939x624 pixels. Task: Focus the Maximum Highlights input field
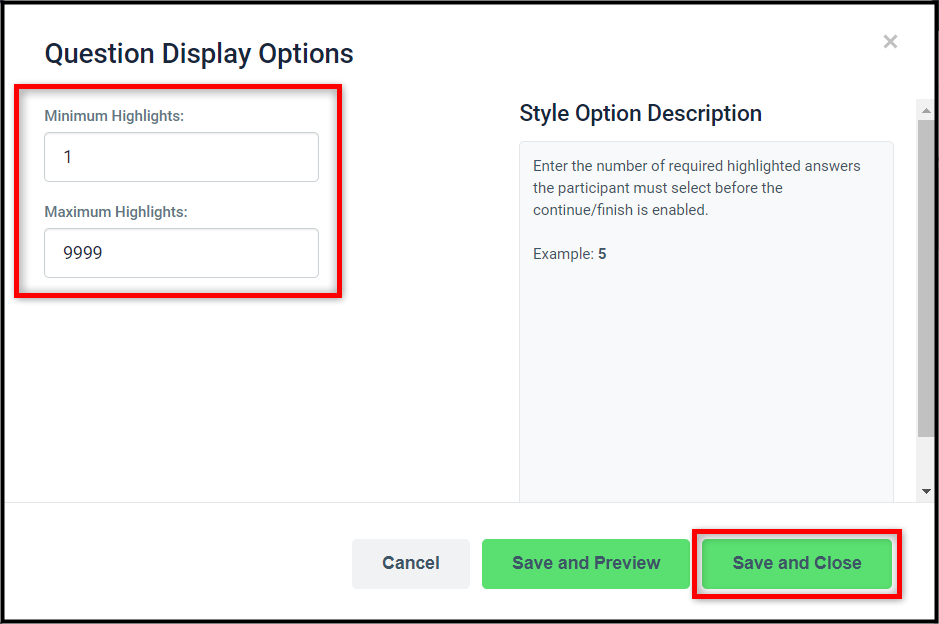pyautogui.click(x=181, y=253)
